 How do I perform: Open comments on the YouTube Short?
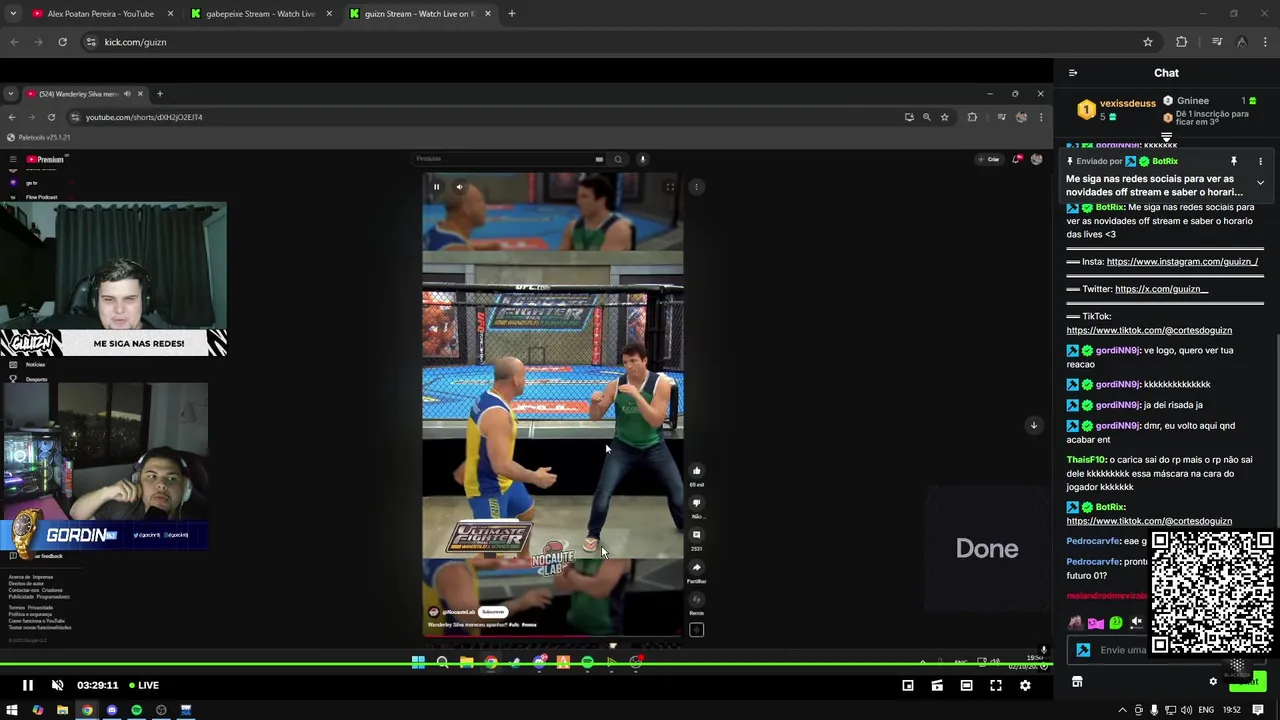(x=697, y=535)
